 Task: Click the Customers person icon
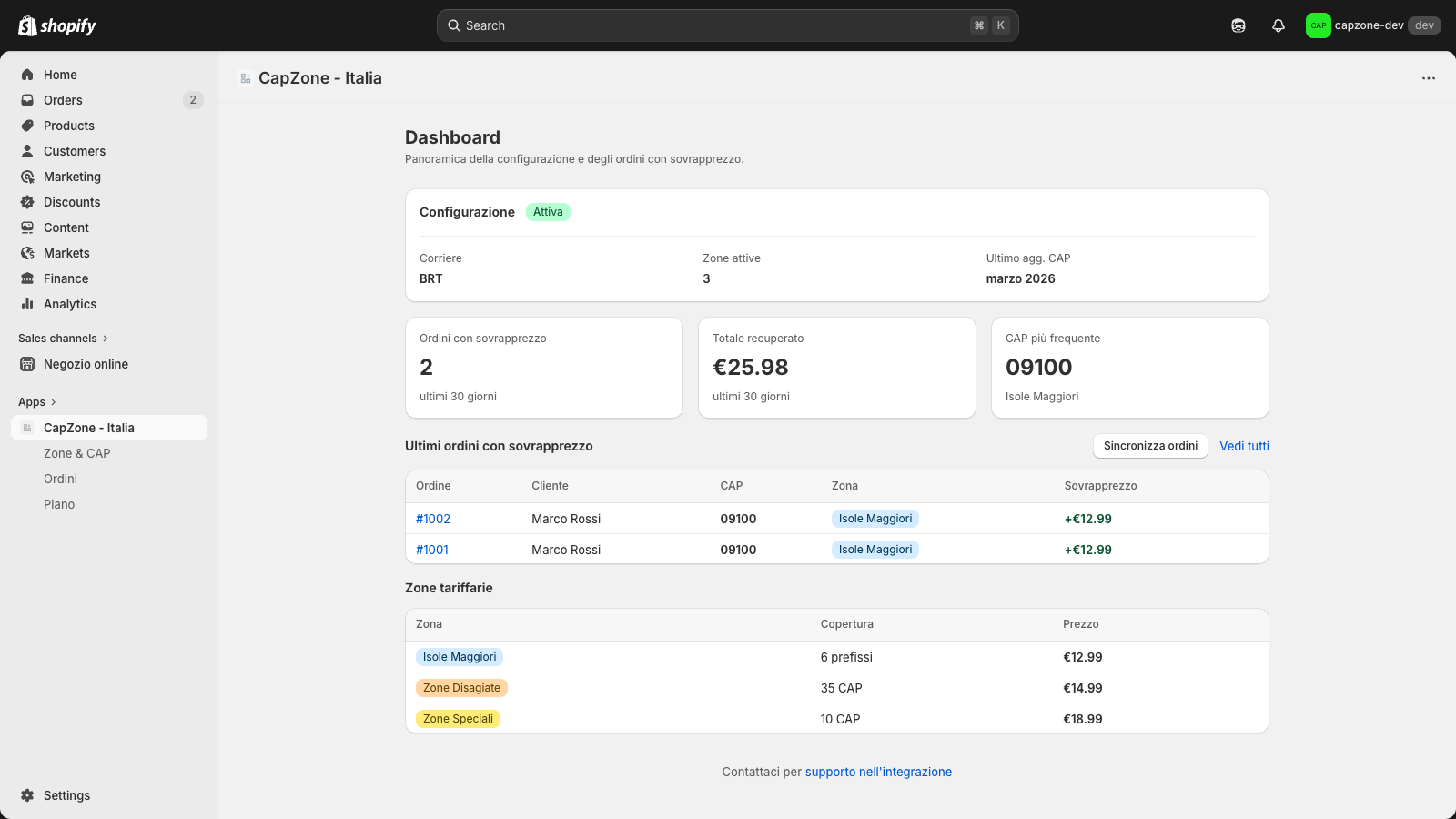pos(27,151)
